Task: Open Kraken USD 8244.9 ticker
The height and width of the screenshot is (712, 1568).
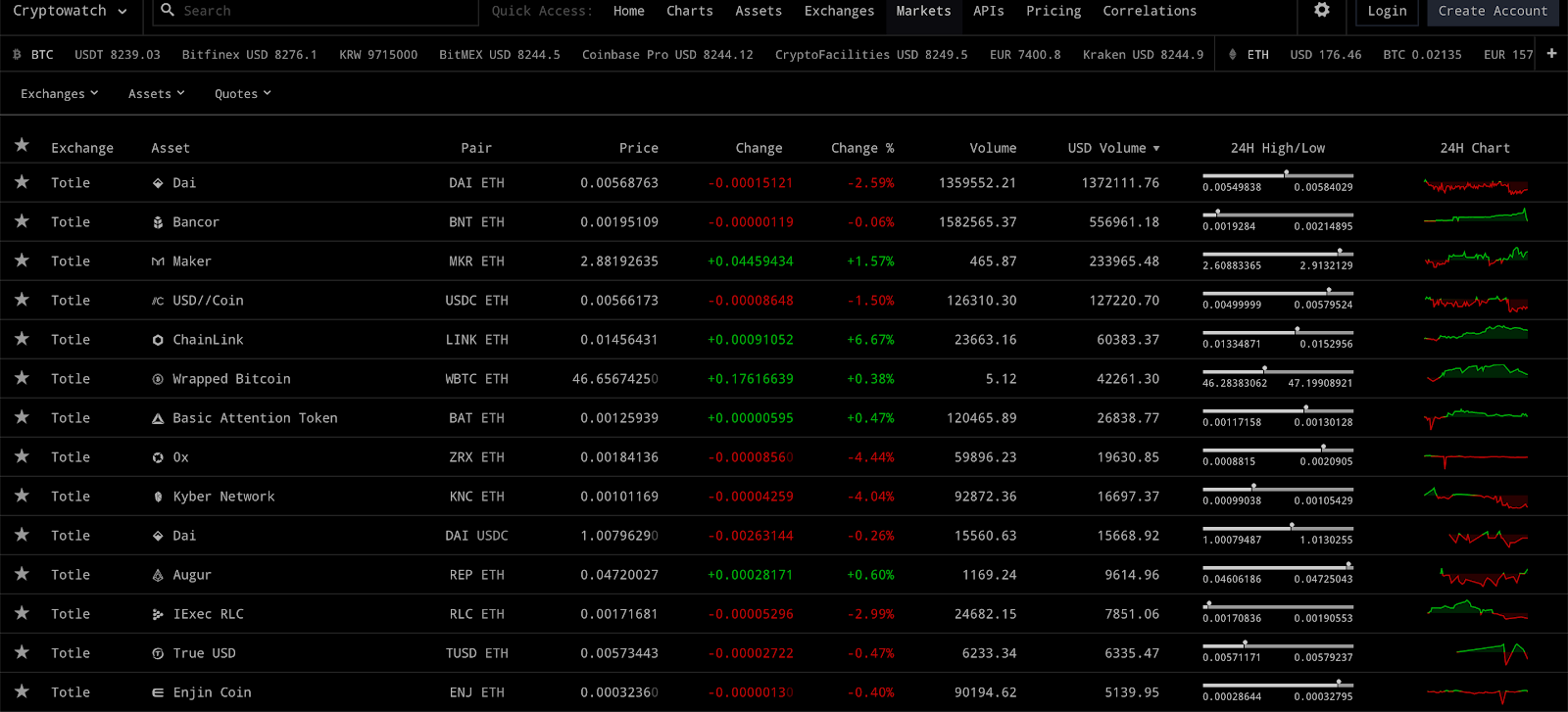Action: coord(1143,55)
